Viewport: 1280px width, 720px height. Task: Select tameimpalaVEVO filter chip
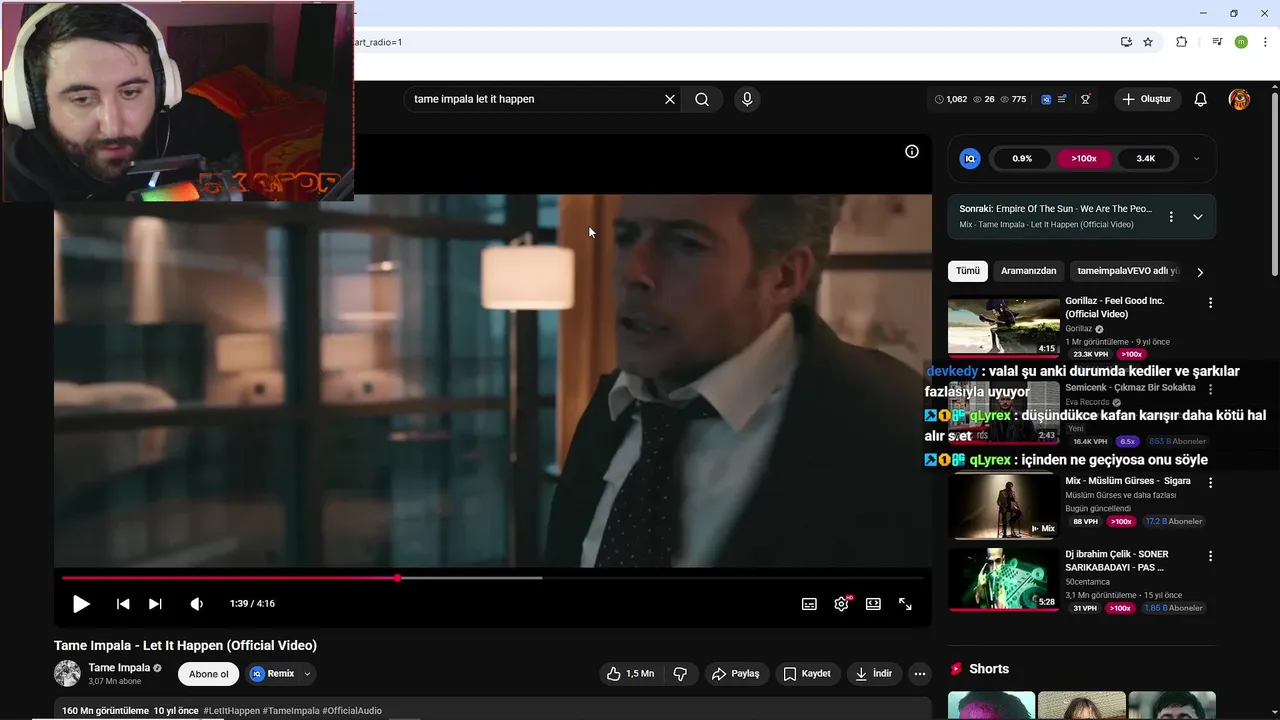[x=1128, y=271]
